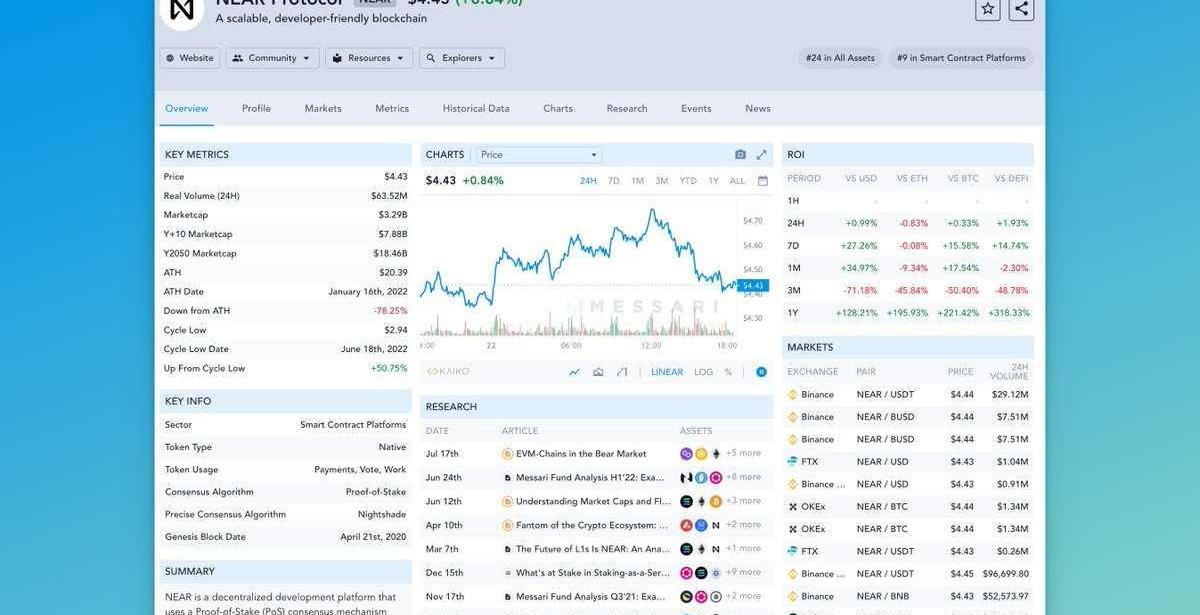1200x615 pixels.
Task: Open the Price chart metric dropdown
Action: click(x=539, y=155)
